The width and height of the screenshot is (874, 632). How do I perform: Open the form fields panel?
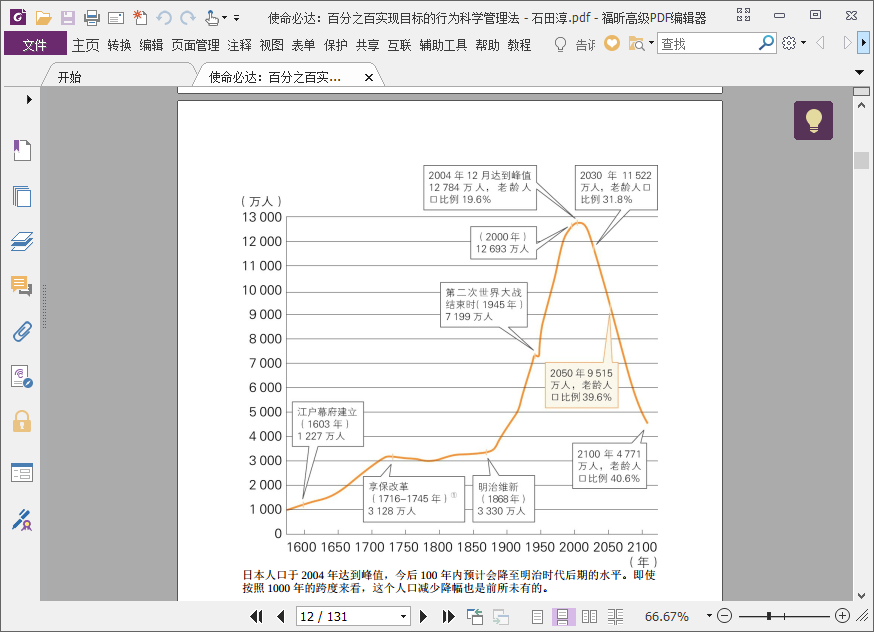tap(22, 473)
